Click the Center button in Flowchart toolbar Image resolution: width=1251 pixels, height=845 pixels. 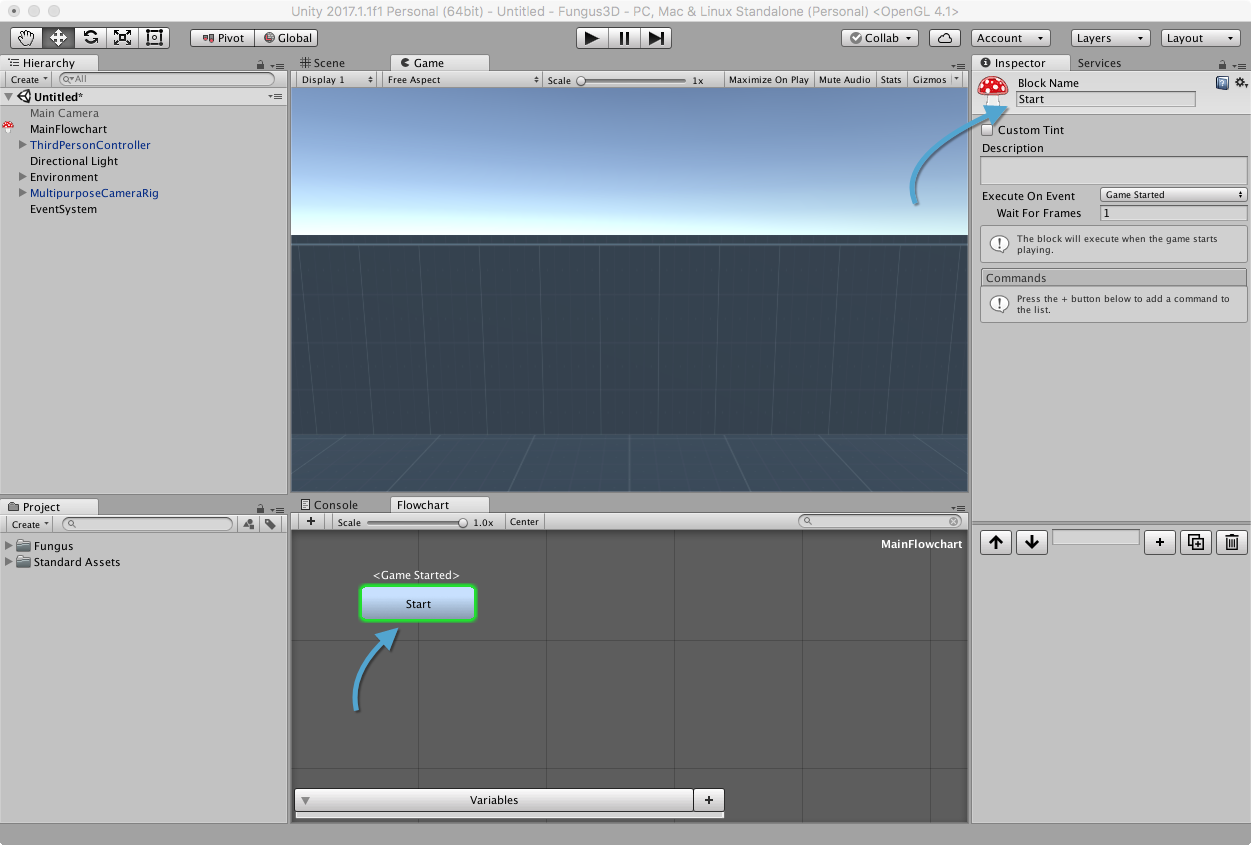(x=524, y=522)
